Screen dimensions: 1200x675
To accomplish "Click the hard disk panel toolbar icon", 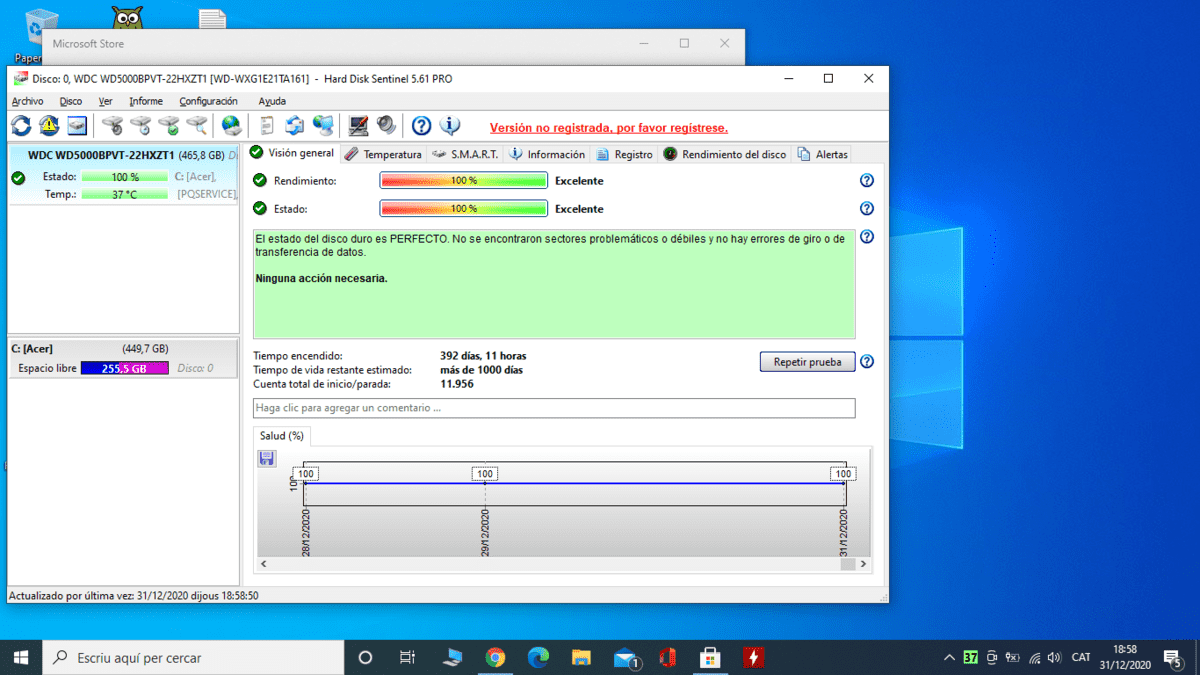I will (x=77, y=126).
